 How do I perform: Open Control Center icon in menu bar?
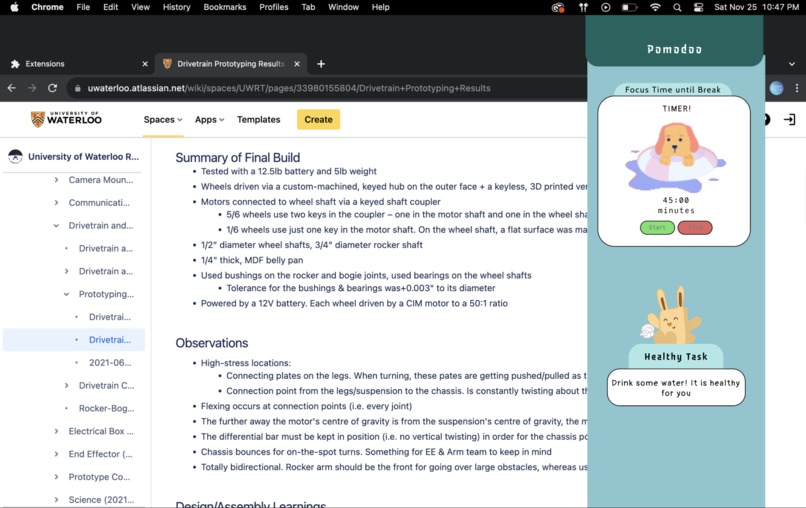tap(698, 7)
